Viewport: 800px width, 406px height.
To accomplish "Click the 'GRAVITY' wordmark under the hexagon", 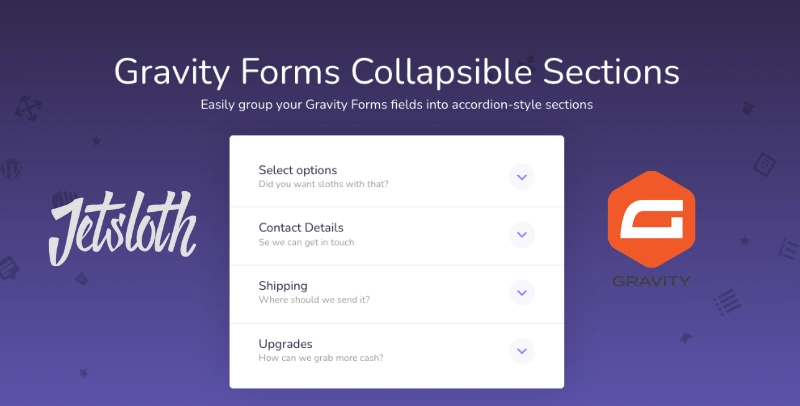I will pyautogui.click(x=651, y=280).
